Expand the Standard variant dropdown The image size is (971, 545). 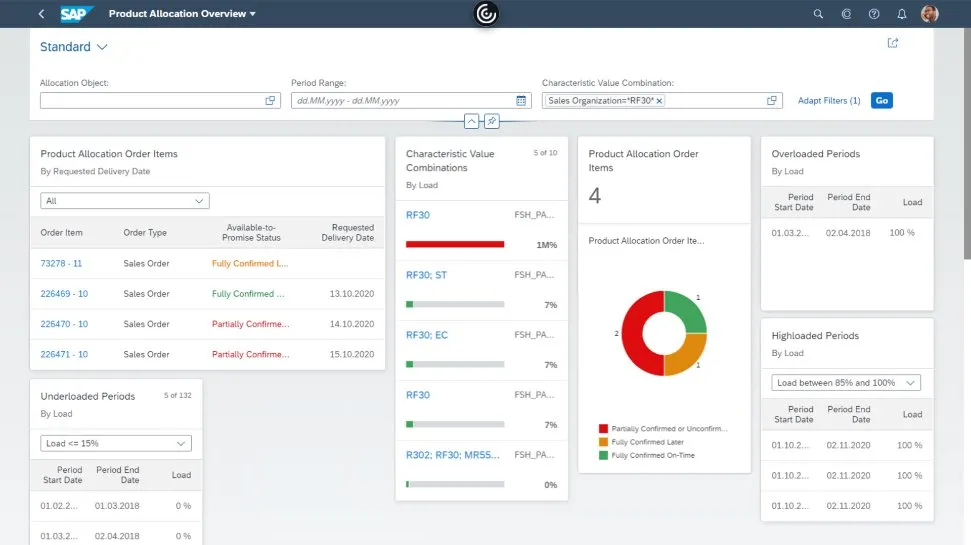pos(102,47)
